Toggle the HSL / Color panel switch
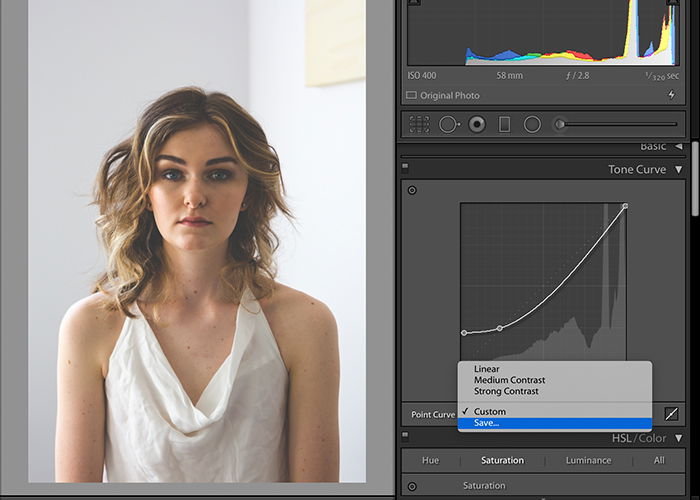Image resolution: width=700 pixels, height=500 pixels. pos(405,435)
